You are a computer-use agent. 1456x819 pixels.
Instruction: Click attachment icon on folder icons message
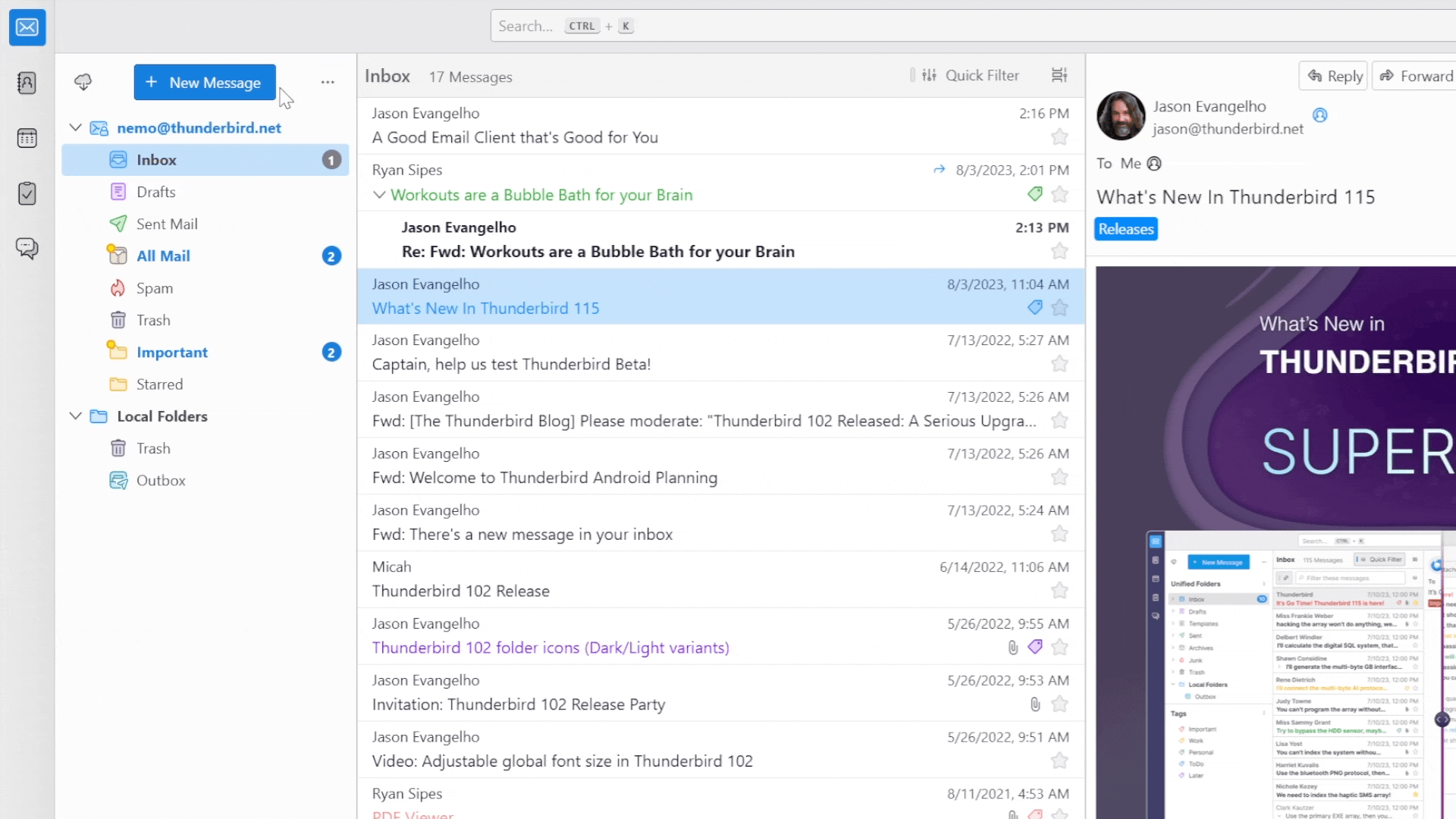(1013, 648)
